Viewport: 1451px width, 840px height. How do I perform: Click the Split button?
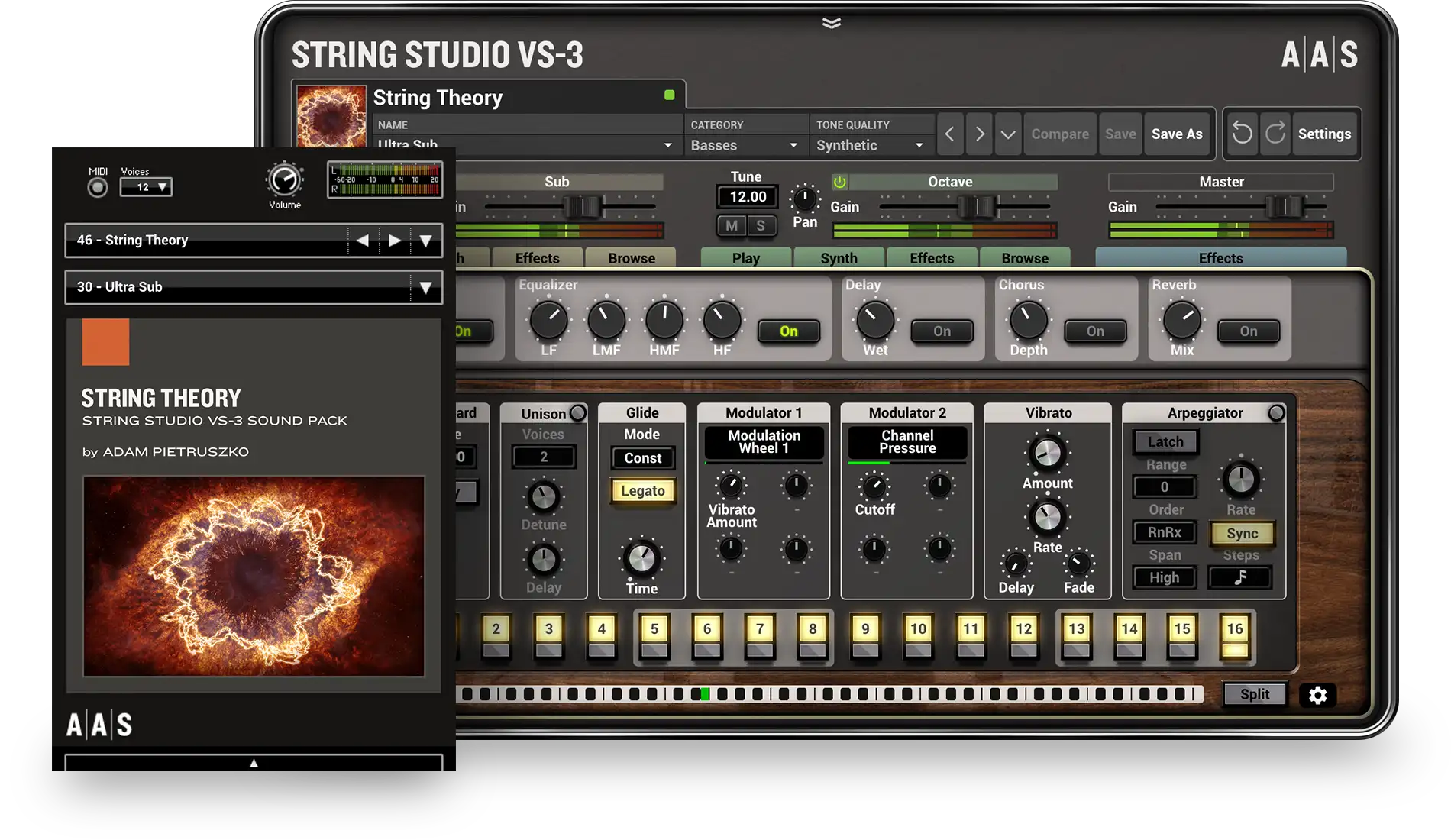(1255, 694)
